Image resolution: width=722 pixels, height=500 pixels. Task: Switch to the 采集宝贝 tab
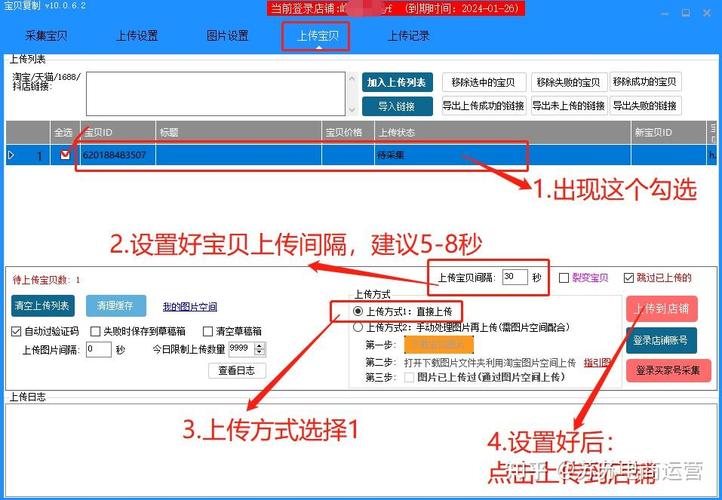click(x=46, y=36)
